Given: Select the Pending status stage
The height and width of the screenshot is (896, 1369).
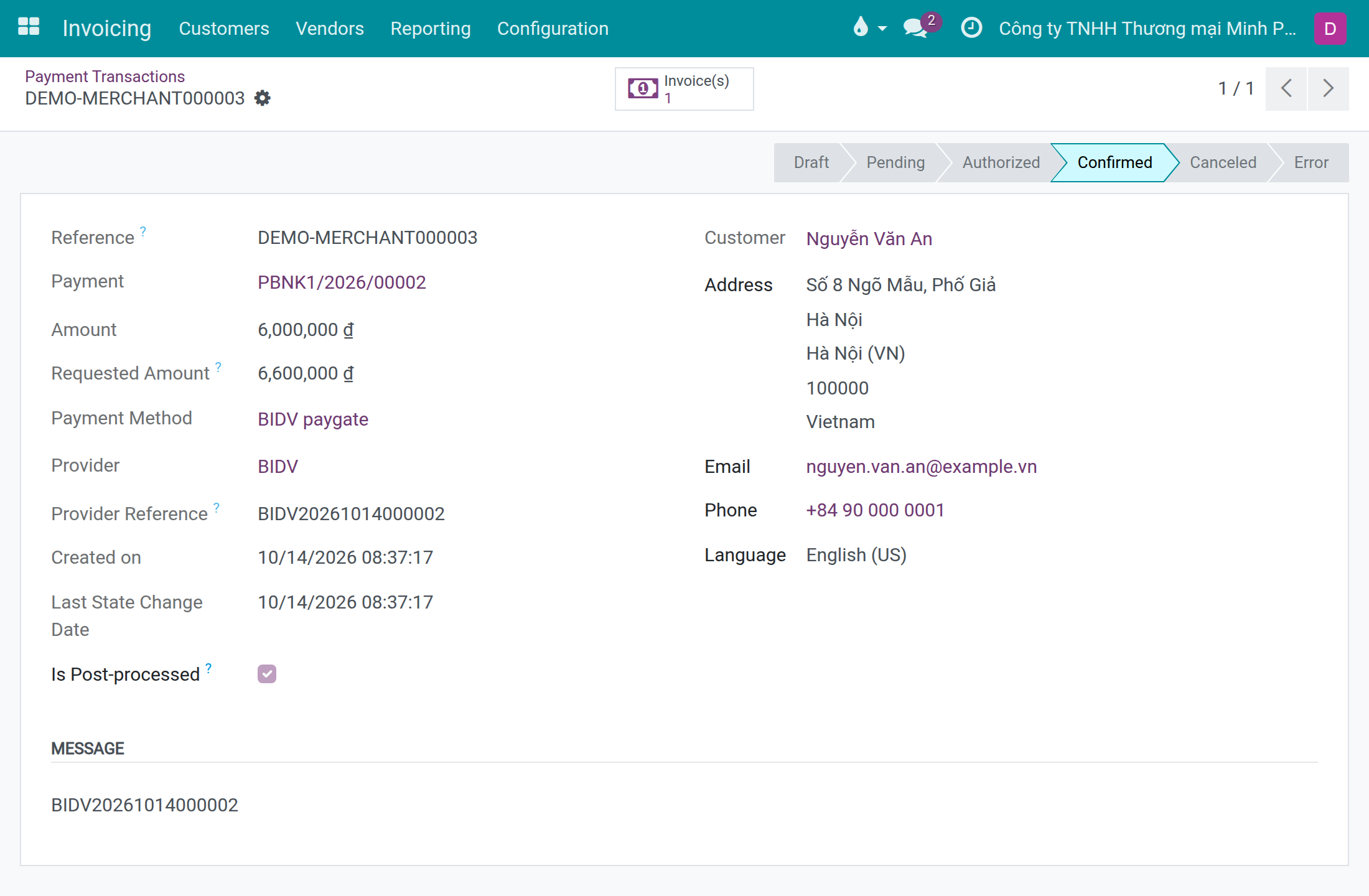Looking at the screenshot, I should [x=895, y=162].
